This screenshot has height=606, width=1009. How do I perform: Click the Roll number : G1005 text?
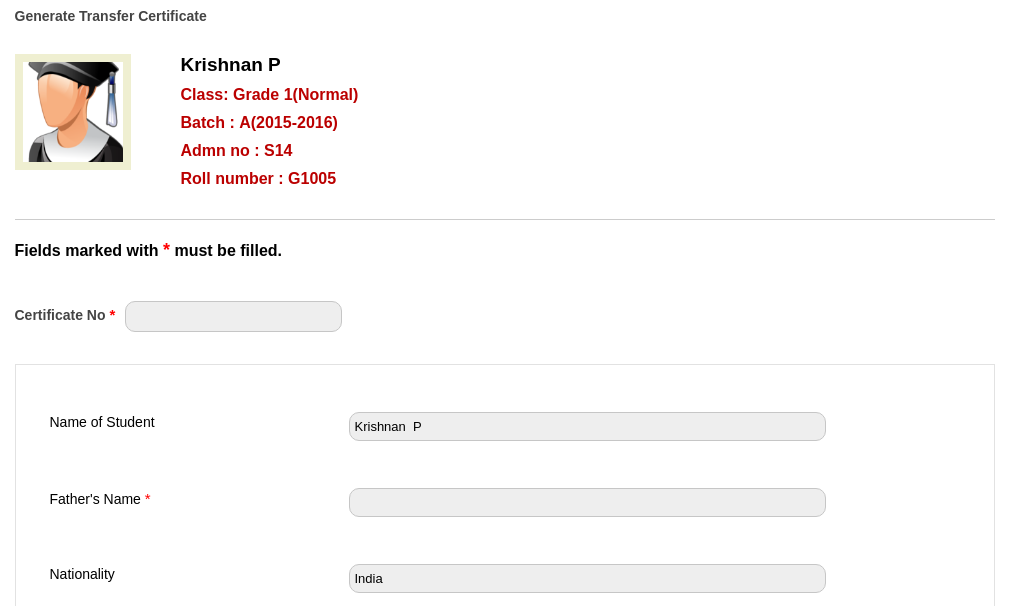tap(258, 179)
